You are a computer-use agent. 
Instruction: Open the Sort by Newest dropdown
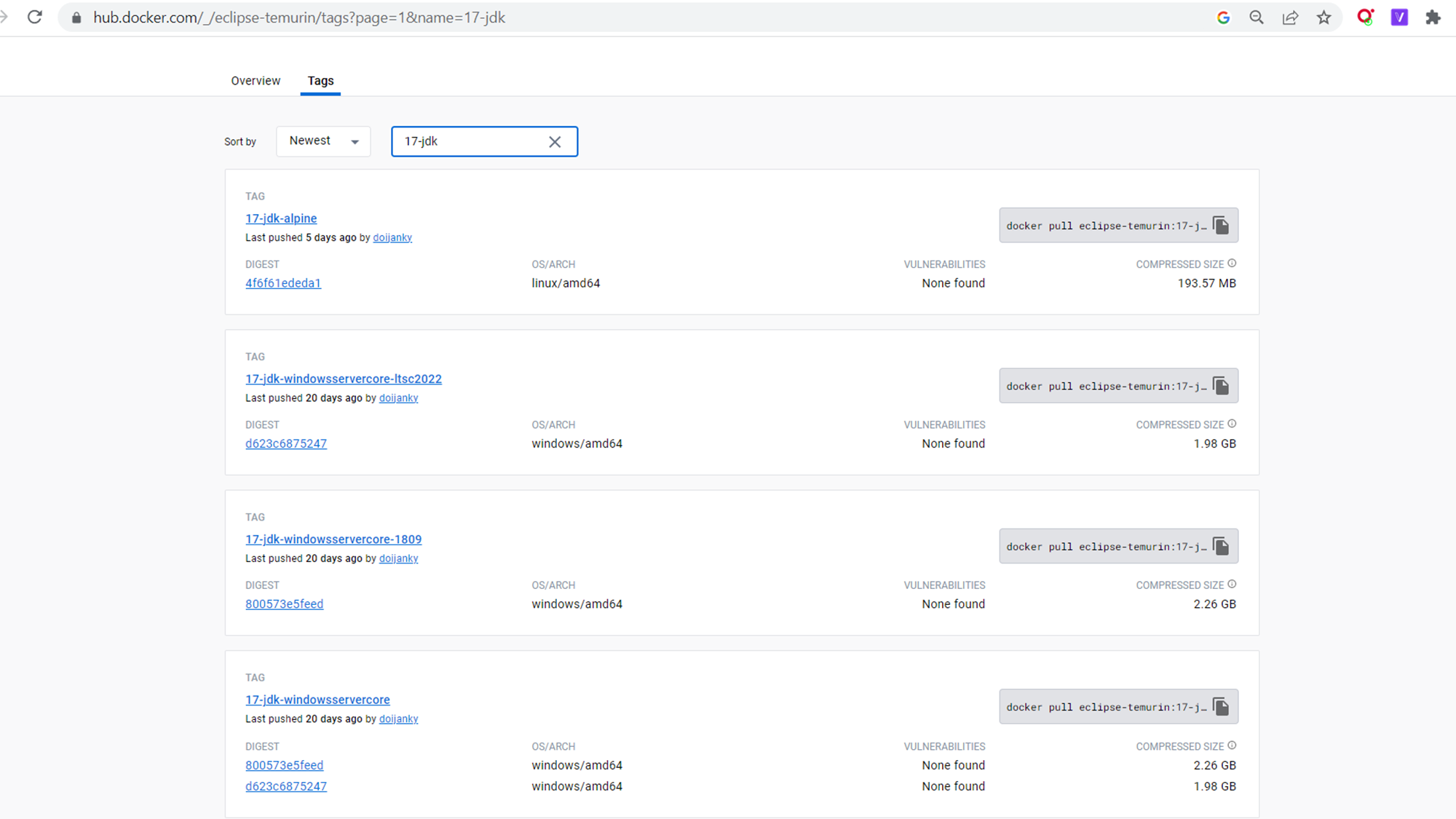tap(323, 141)
